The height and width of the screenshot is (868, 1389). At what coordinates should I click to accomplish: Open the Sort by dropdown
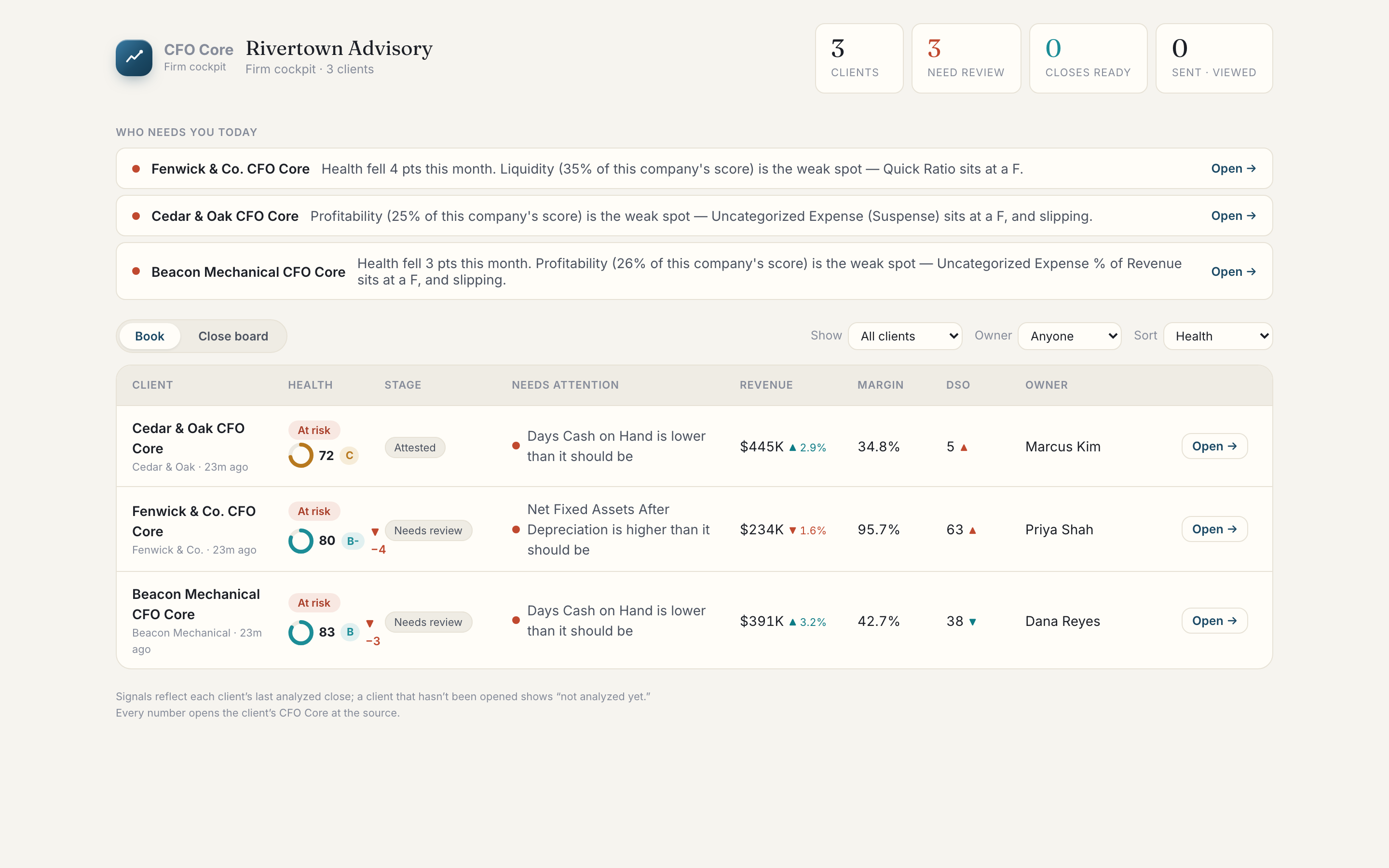click(1218, 336)
